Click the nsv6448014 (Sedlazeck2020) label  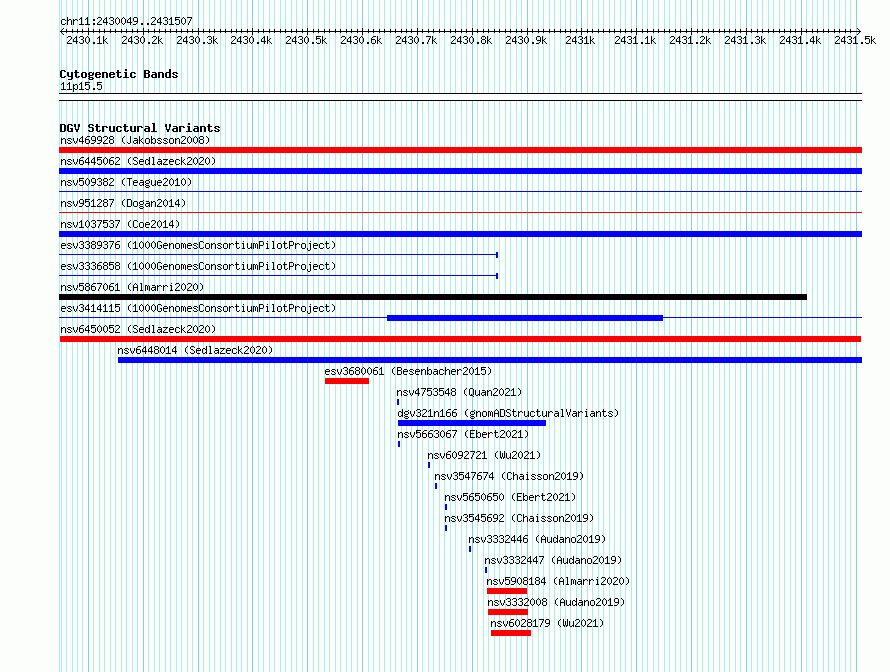coord(195,350)
